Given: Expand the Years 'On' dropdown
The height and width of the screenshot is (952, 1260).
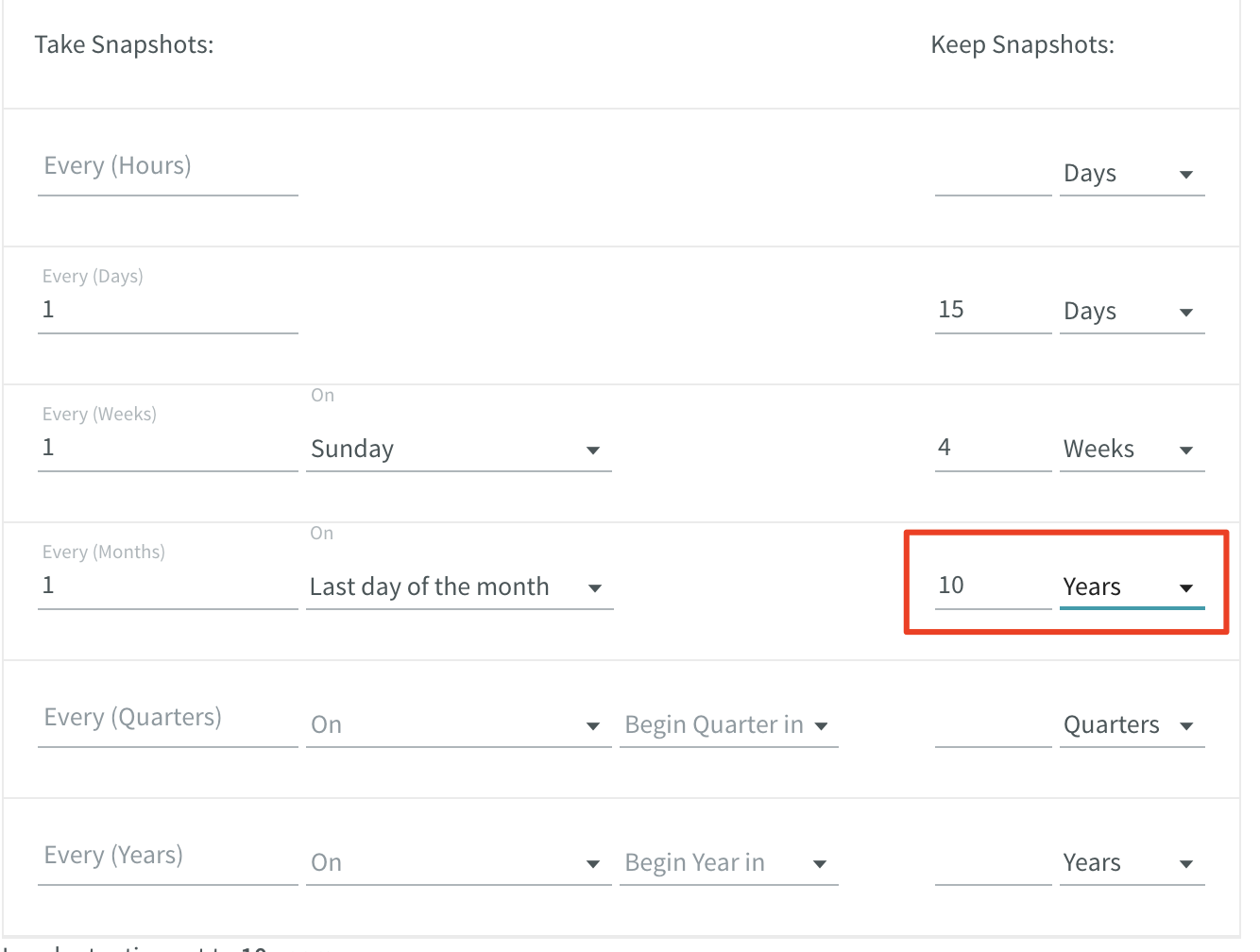Looking at the screenshot, I should 458,862.
